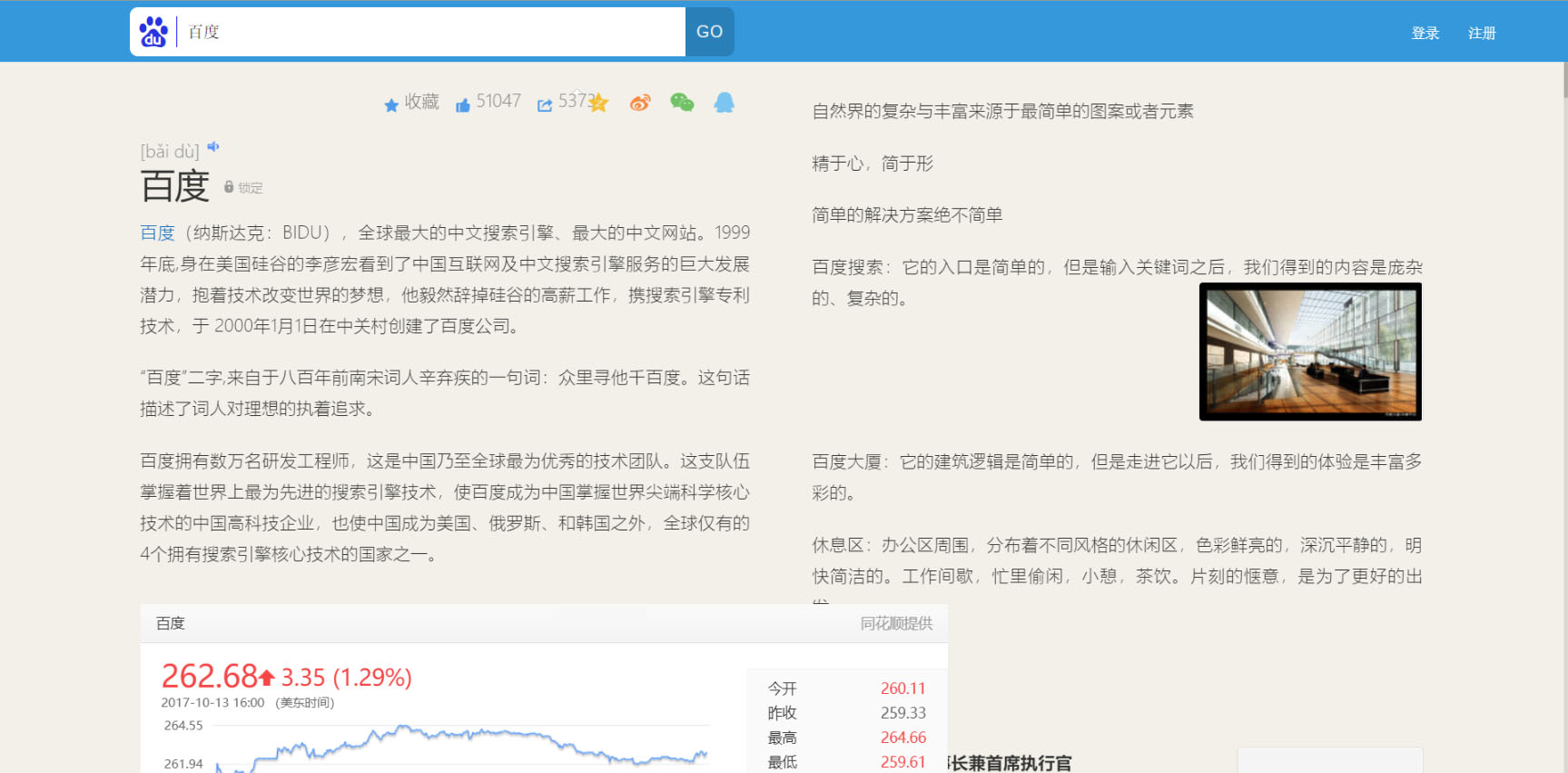
Task: Click the line 简单的解决方案绝不简单
Action: [x=907, y=215]
